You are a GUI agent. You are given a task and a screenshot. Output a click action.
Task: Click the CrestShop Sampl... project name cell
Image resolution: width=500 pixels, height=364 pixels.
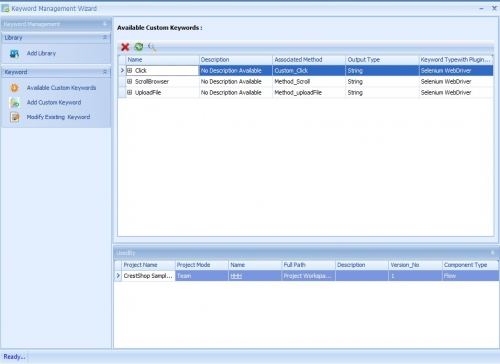pyautogui.click(x=148, y=276)
